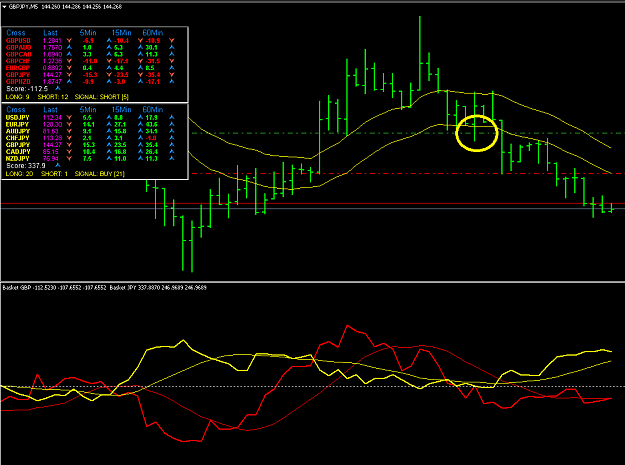Click the SHORT: 1 counter
Image resolution: width=625 pixels, height=465 pixels.
(55, 174)
